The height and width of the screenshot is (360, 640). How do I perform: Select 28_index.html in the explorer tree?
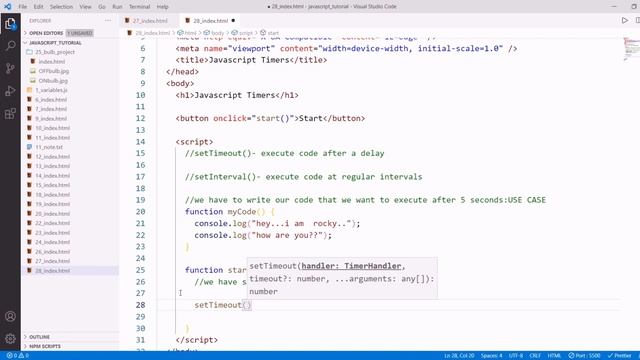click(52, 271)
